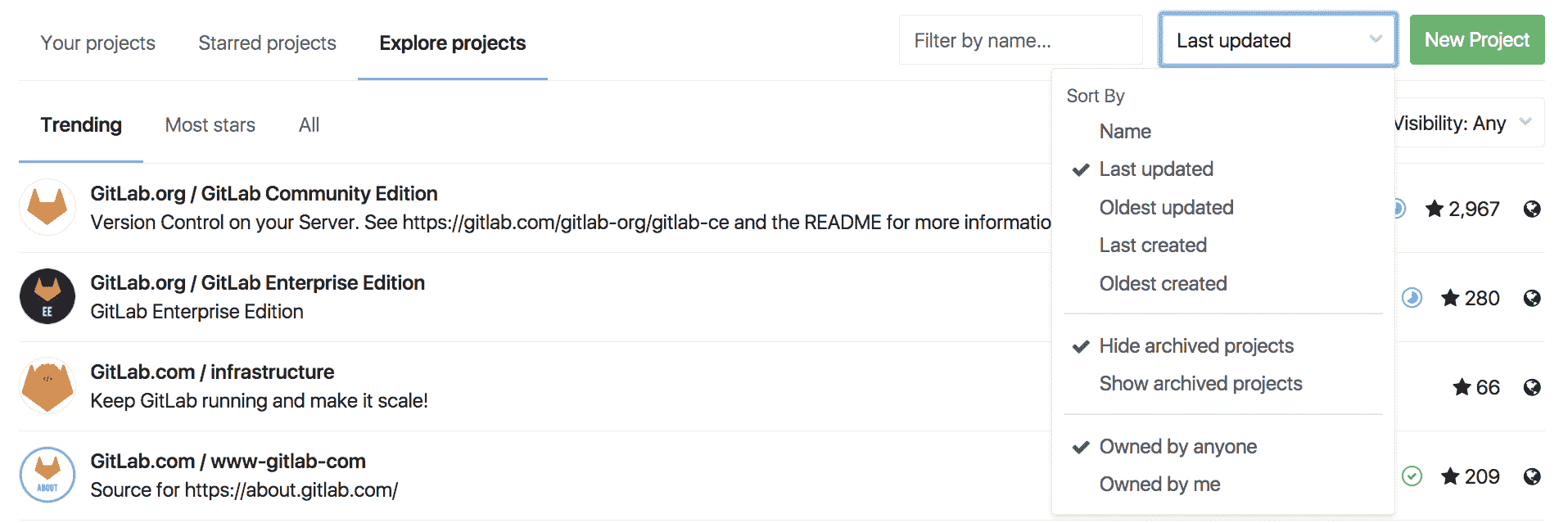Viewport: 1568px width, 523px height.
Task: Open the Visibility: Any dropdown
Action: click(1466, 124)
